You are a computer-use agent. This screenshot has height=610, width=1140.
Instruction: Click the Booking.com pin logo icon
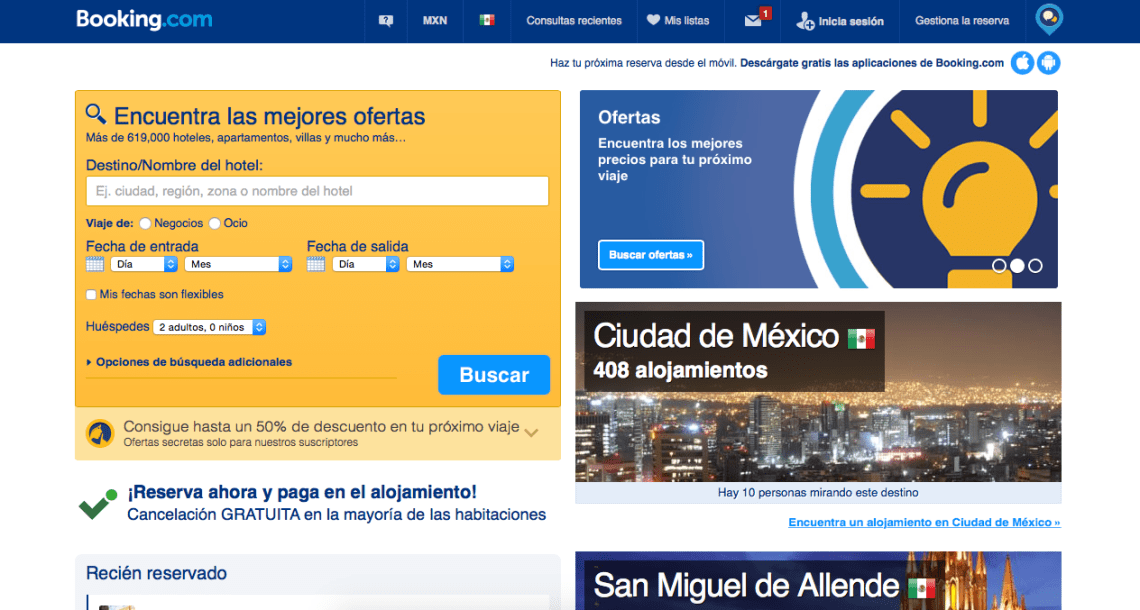1048,18
